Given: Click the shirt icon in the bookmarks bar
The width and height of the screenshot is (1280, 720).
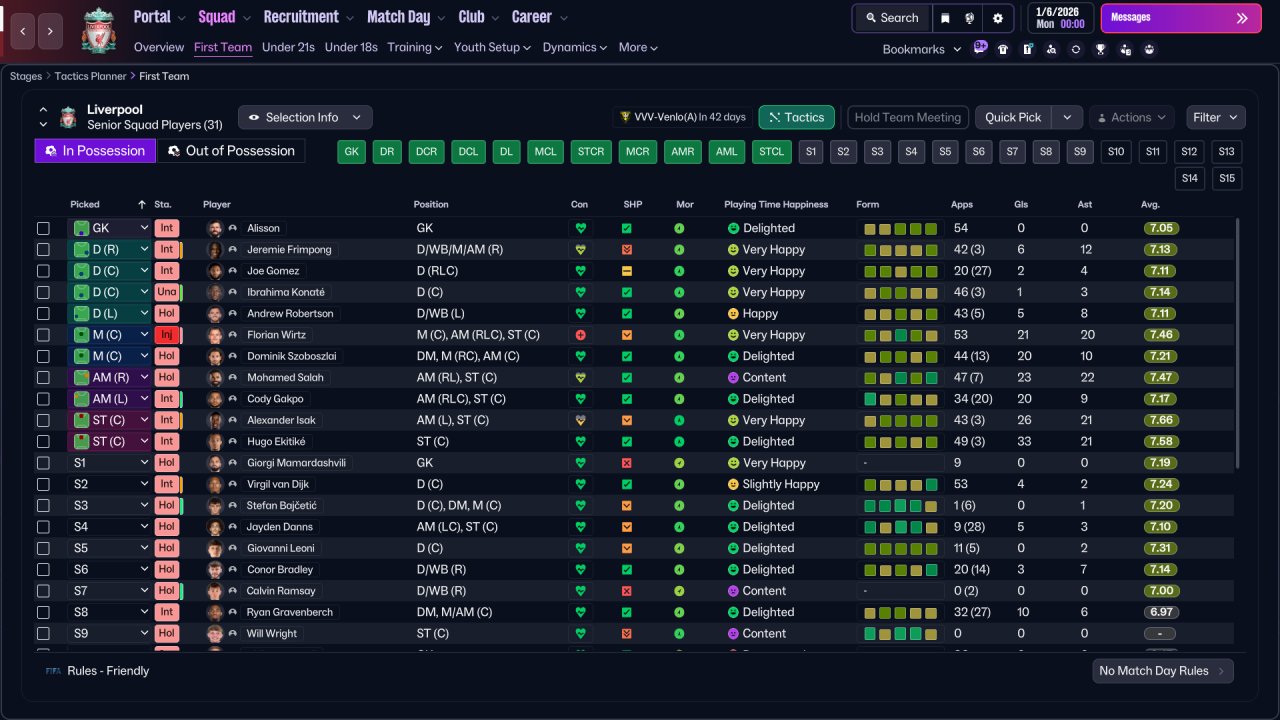Looking at the screenshot, I should [1003, 49].
